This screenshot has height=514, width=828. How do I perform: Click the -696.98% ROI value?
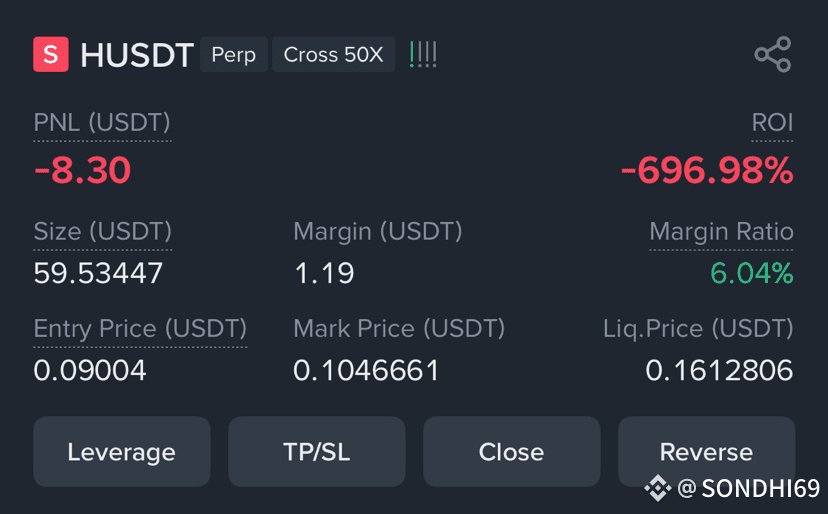707,171
